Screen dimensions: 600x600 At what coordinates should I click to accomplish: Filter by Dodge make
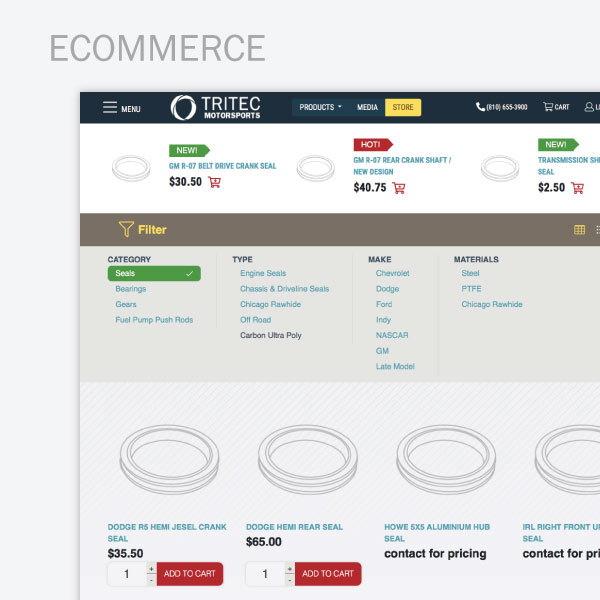click(x=387, y=289)
